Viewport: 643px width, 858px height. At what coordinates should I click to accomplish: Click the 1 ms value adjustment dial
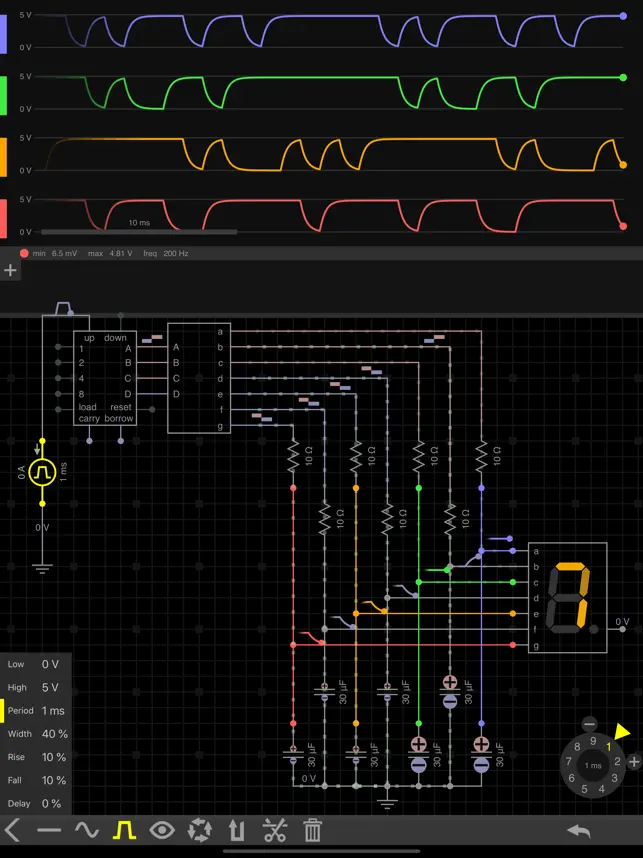593,765
